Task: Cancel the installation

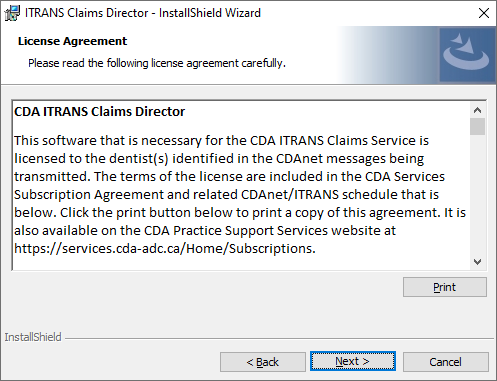Action: pos(446,362)
